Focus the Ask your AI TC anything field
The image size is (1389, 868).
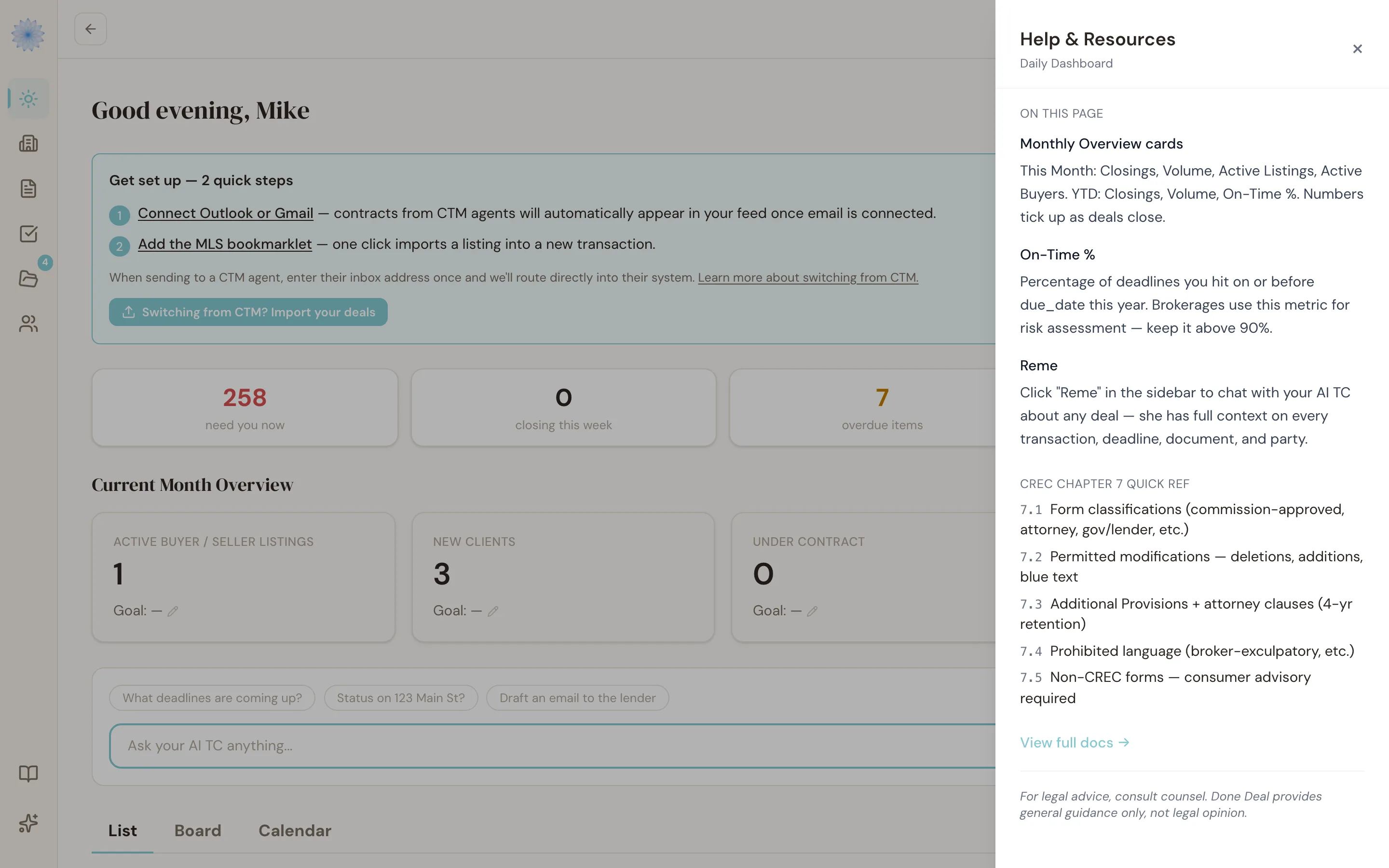coord(552,746)
